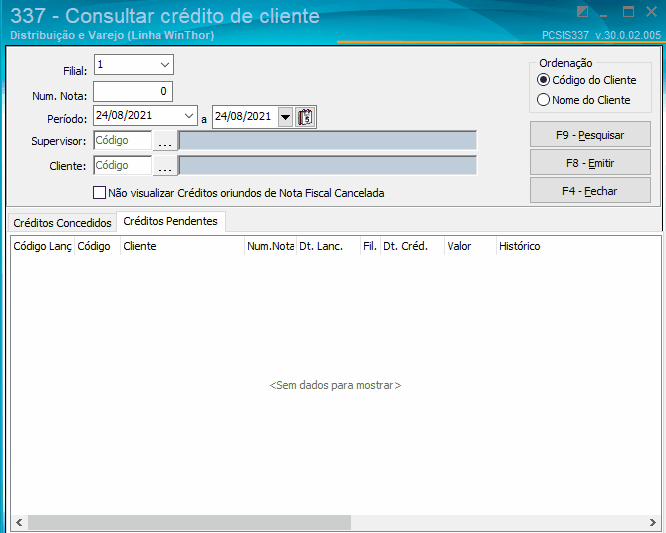Screen dimensions: 666x533
Task: Close the window with the X icon
Action: point(651,11)
